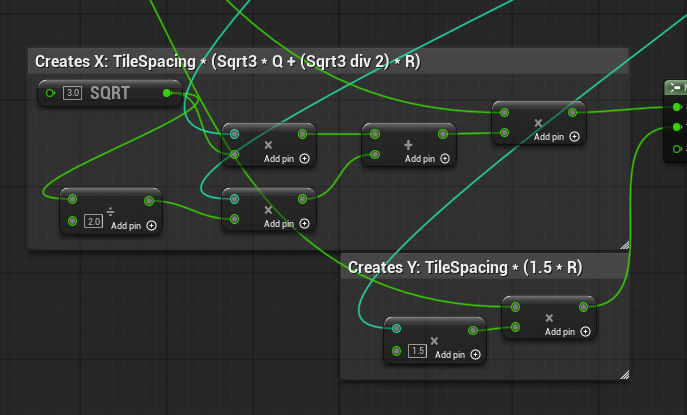This screenshot has width=687, height=415.
Task: Click resize handle of Creates Y comment box
Action: (625, 375)
